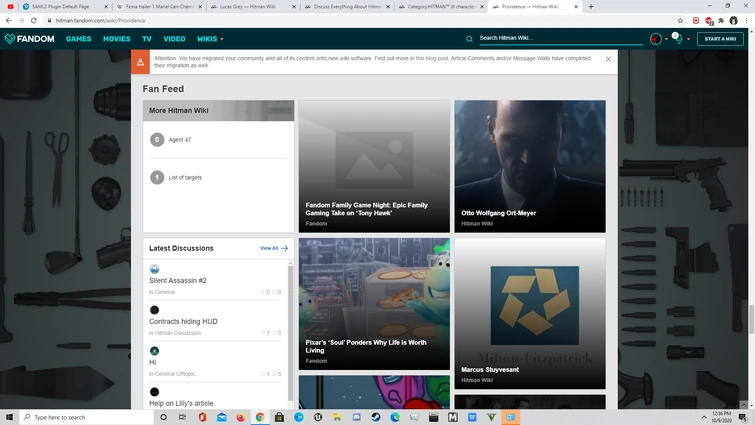Screen dimensions: 755x425
Task: Open Otto Wolfgang Ort-Meyer card
Action: [530, 167]
